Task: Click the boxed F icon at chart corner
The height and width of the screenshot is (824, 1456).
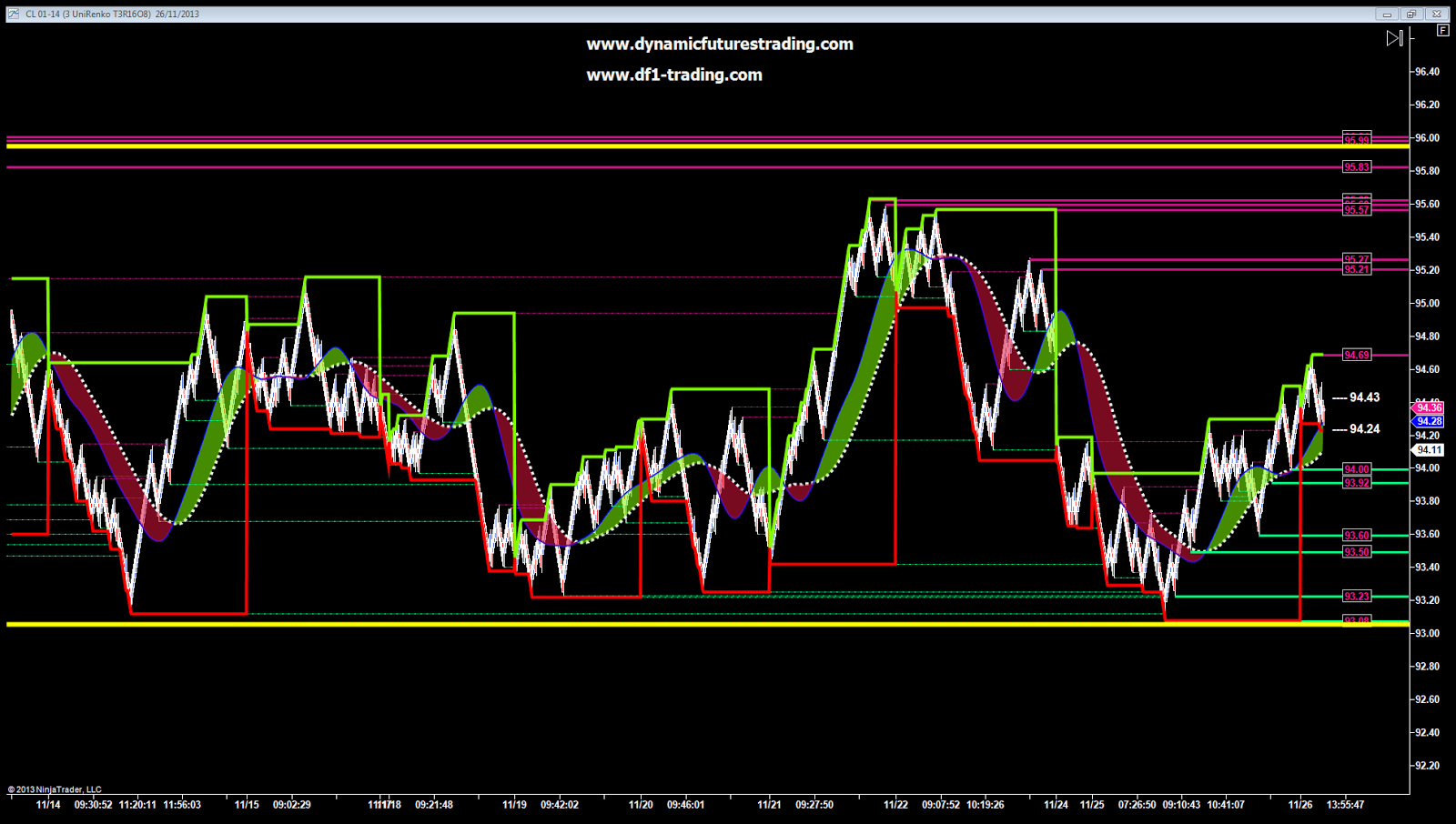Action: coord(1442,31)
